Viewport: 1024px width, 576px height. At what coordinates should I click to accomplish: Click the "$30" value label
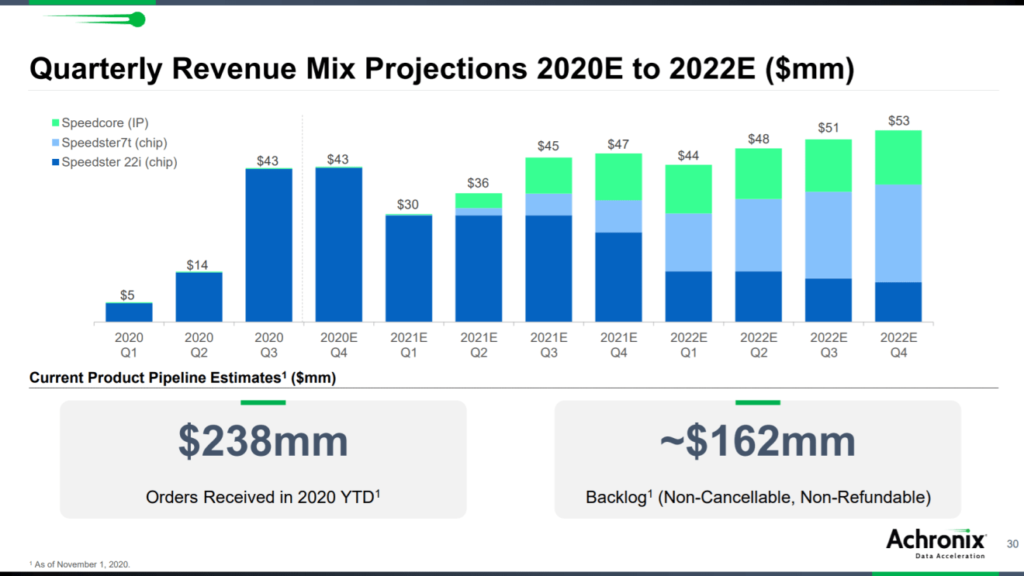click(408, 204)
